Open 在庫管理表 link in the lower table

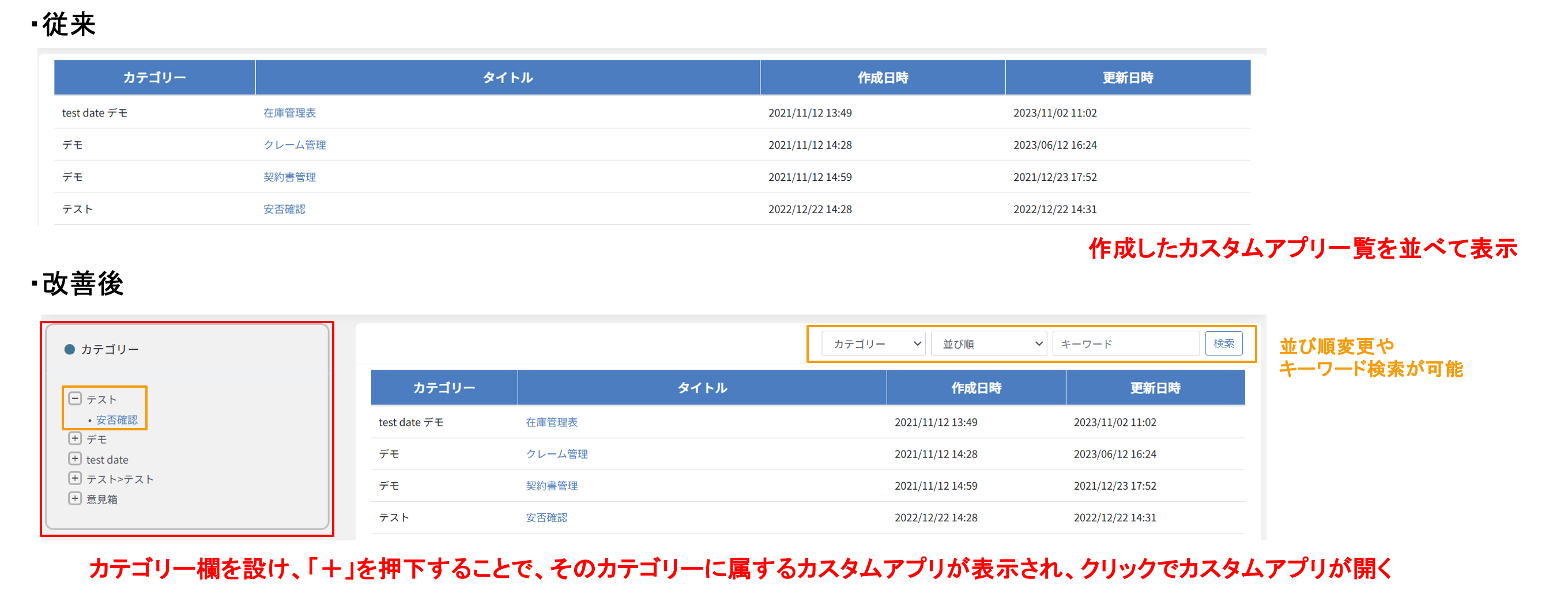point(552,422)
